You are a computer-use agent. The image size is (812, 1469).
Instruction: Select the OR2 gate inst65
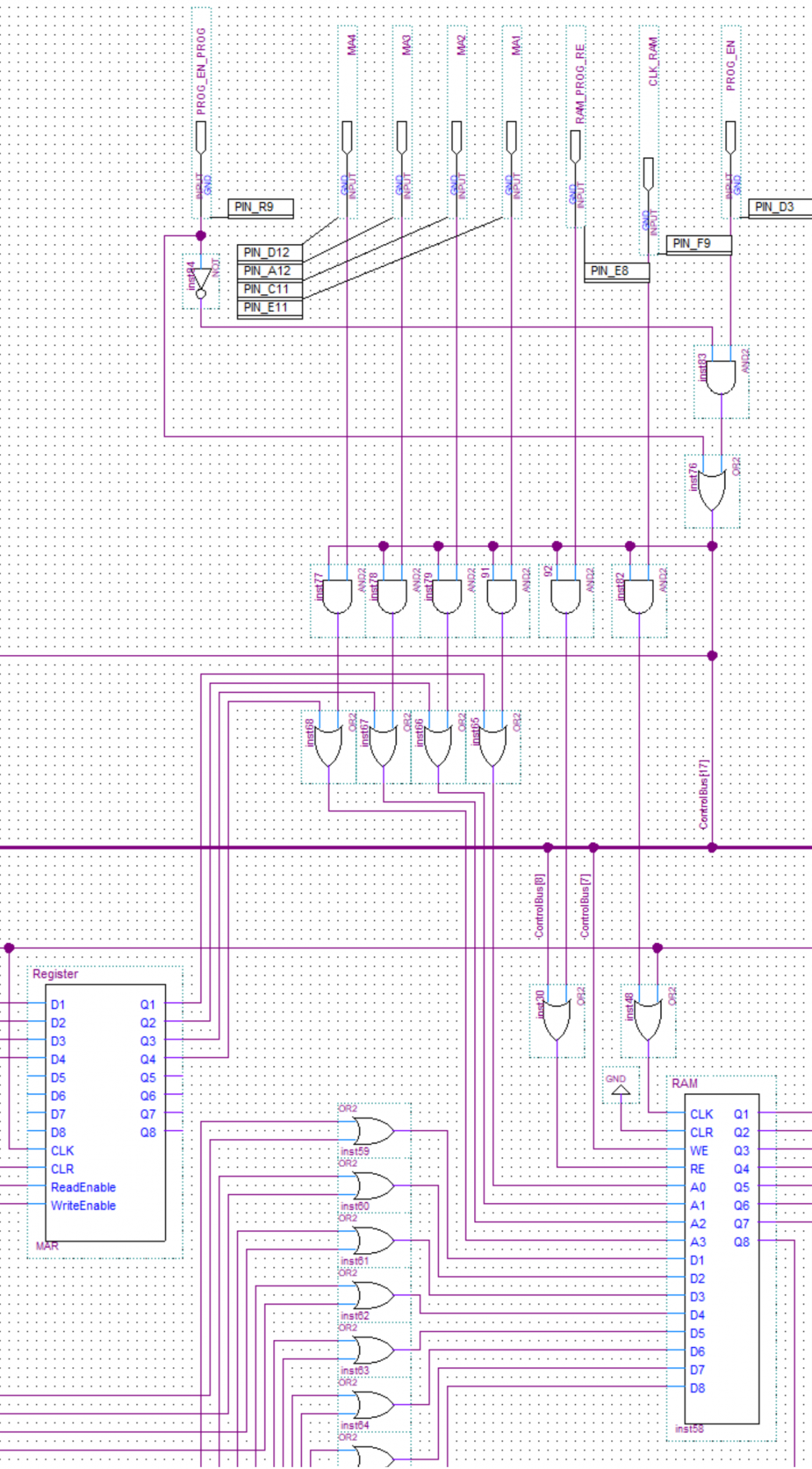coord(493,747)
